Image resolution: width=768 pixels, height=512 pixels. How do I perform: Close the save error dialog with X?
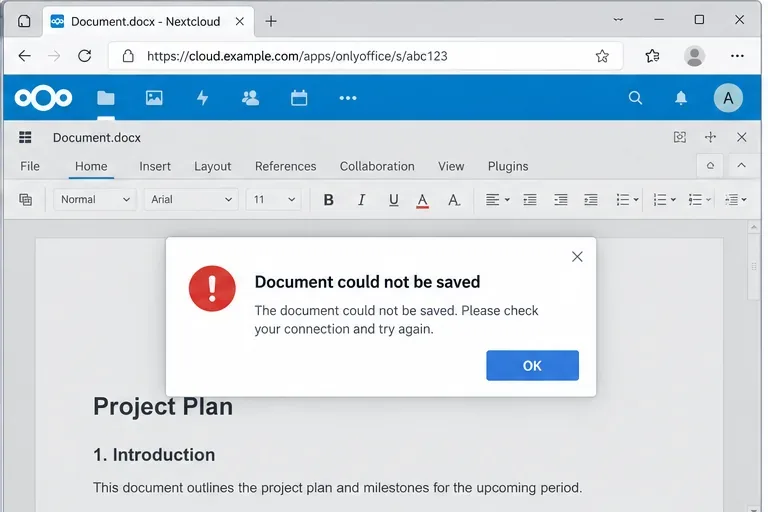pos(577,257)
